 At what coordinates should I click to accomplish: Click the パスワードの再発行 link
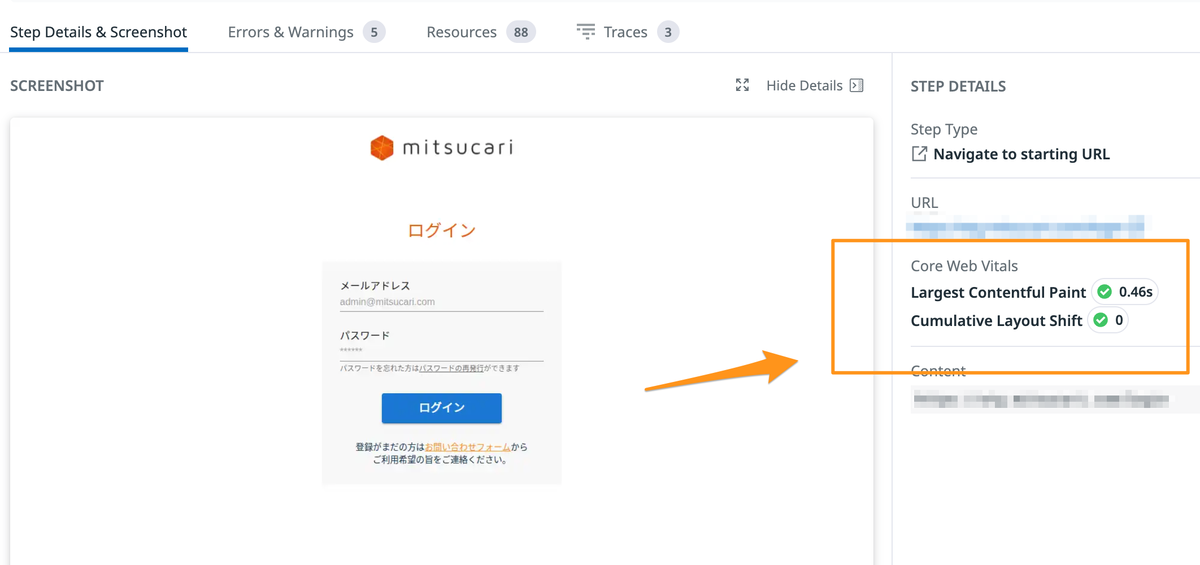point(451,369)
